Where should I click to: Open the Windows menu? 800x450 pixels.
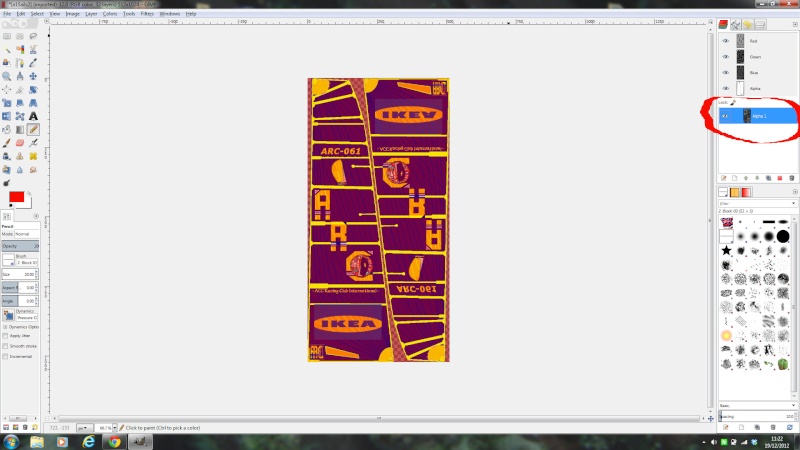169,14
